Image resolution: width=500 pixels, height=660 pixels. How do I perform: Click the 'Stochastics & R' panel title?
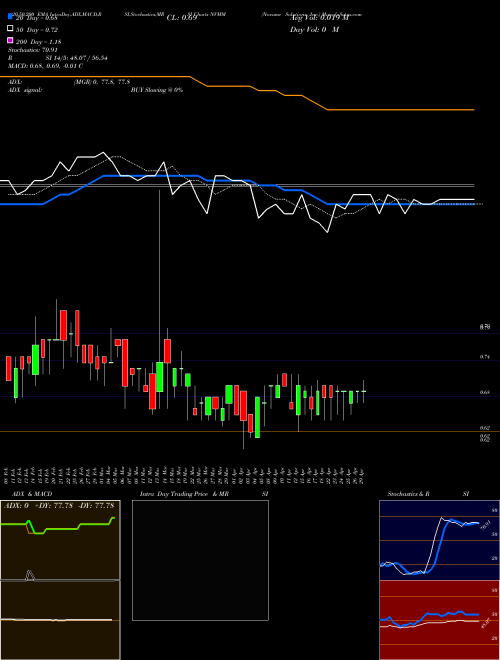(408, 494)
